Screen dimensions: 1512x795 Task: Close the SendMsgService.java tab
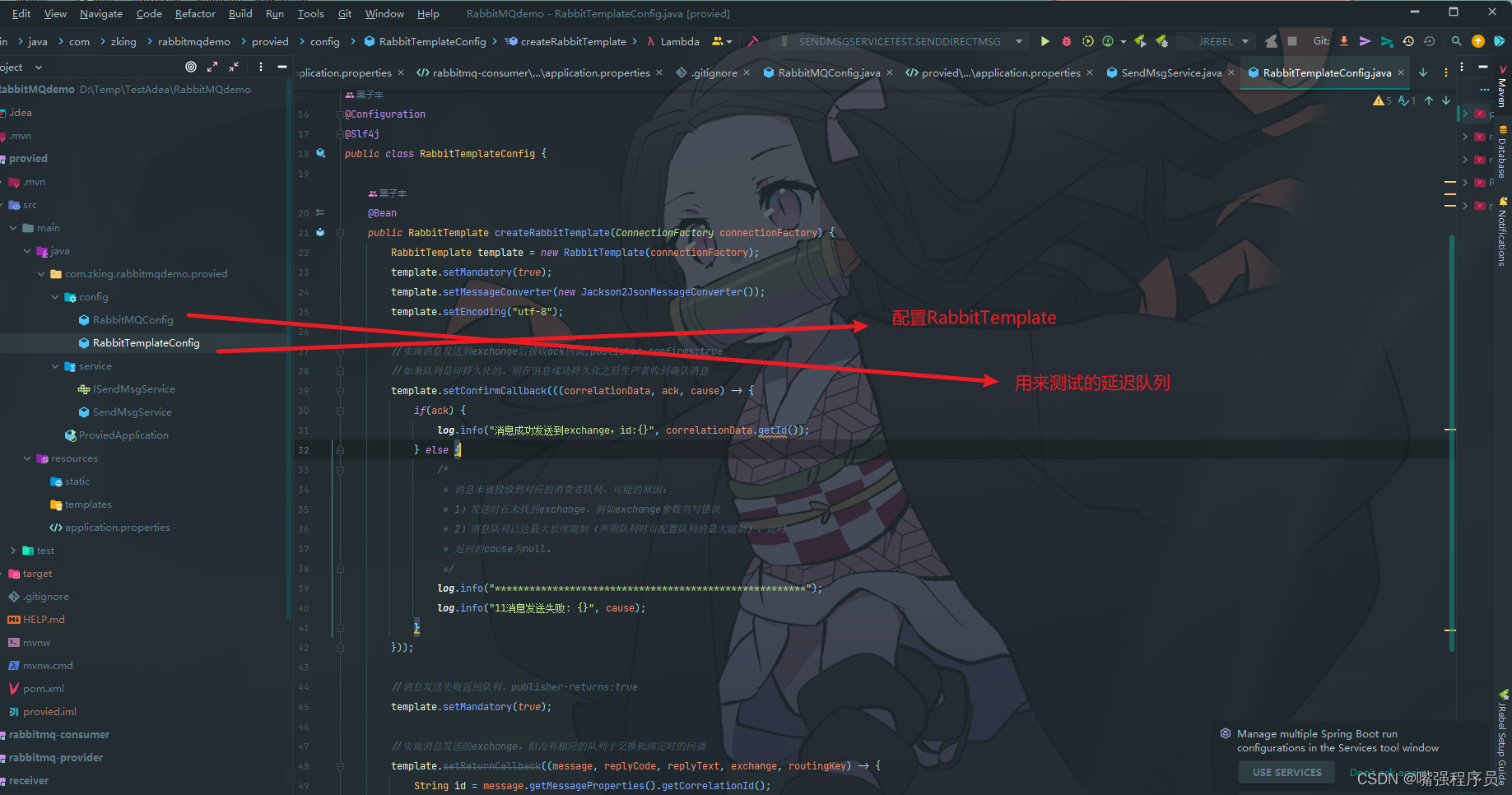pyautogui.click(x=1231, y=72)
